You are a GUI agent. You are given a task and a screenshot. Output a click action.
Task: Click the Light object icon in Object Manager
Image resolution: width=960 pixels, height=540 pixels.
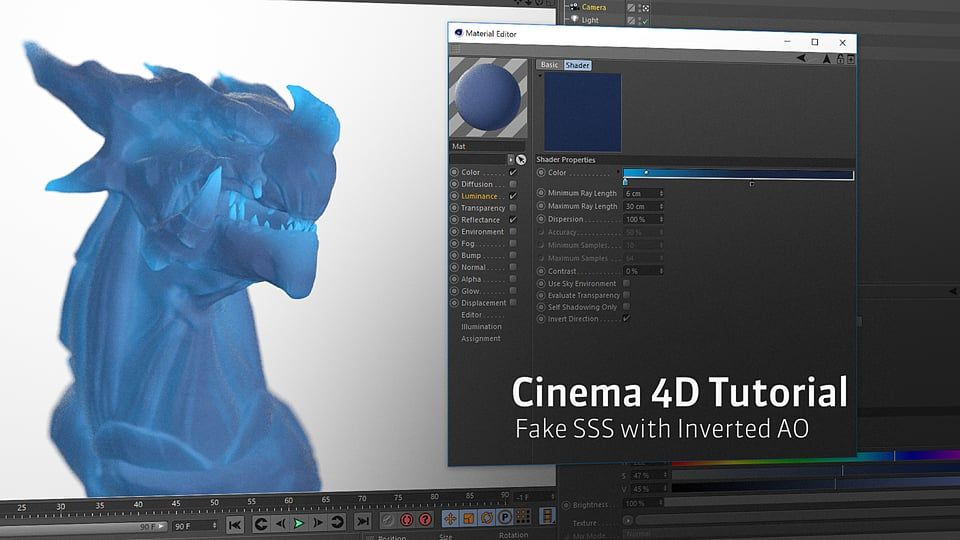click(574, 19)
